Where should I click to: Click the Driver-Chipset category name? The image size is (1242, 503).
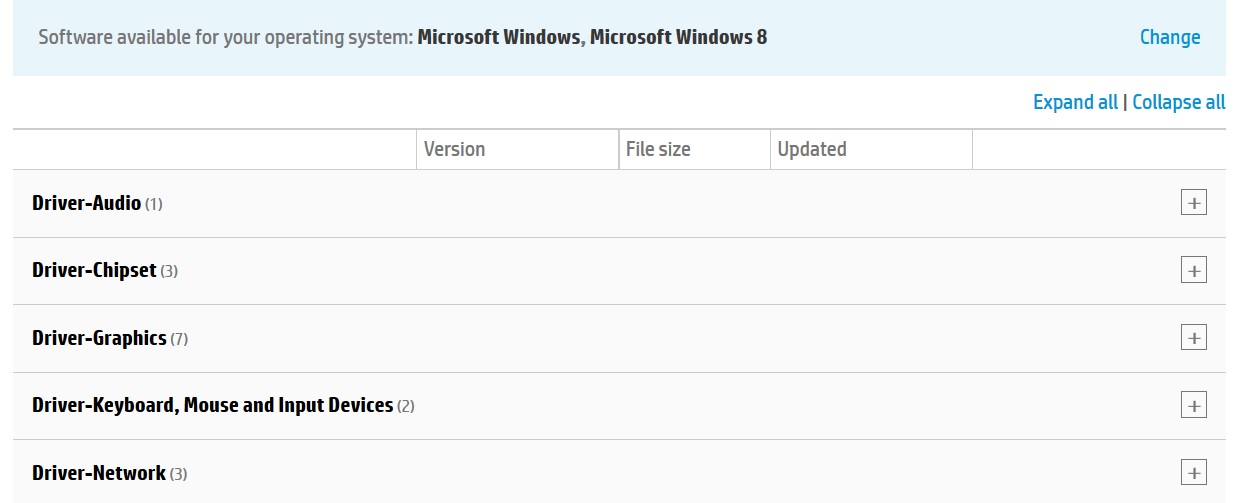click(x=94, y=270)
